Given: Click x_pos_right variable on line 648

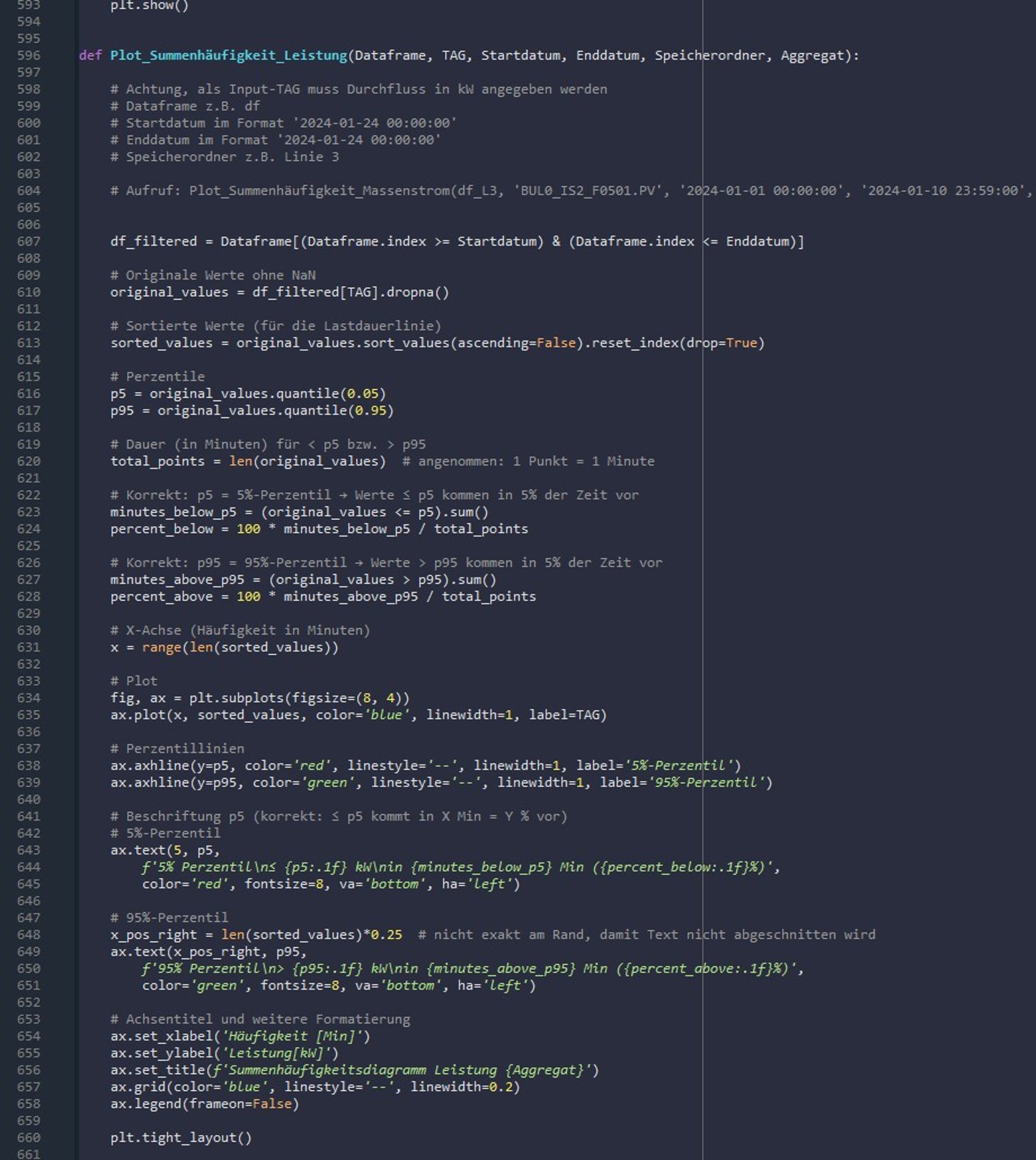Looking at the screenshot, I should click(x=153, y=934).
